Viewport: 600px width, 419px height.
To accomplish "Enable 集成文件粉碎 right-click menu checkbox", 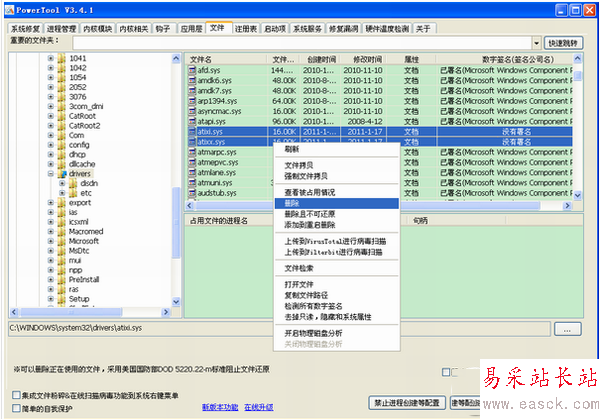I will click(16, 395).
